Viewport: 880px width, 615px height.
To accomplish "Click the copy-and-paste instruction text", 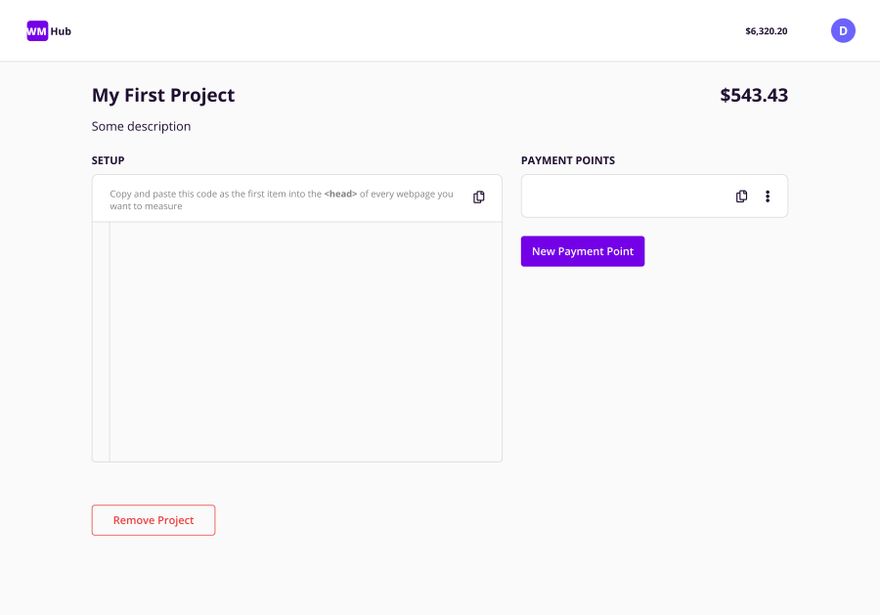I will (281, 200).
